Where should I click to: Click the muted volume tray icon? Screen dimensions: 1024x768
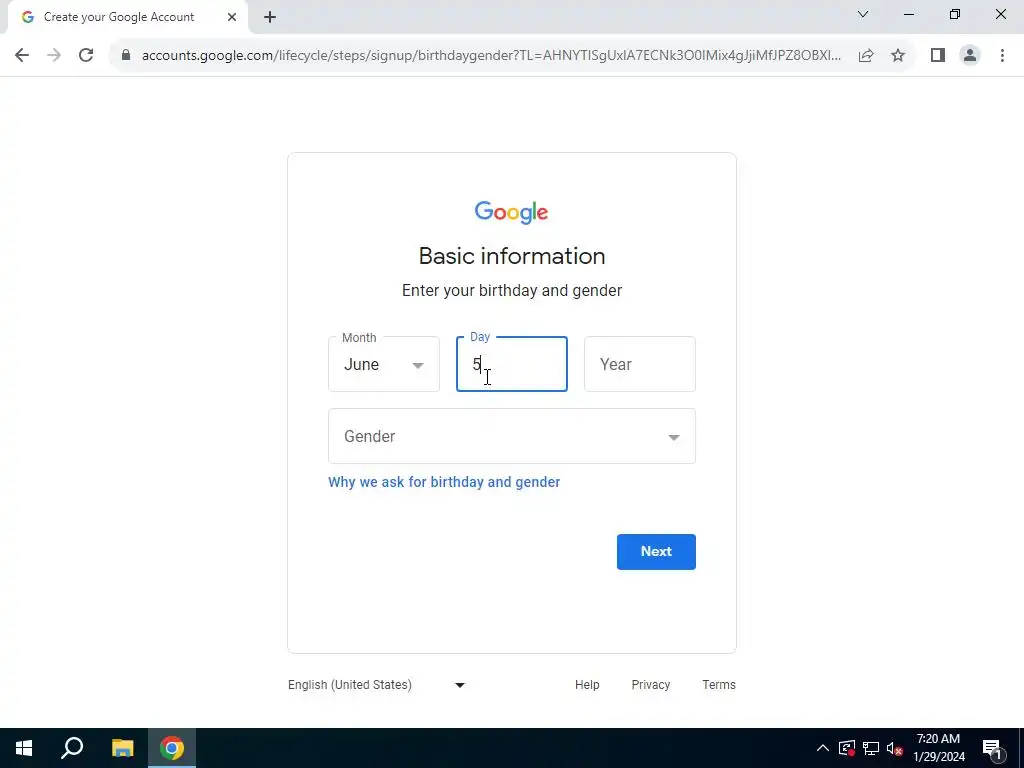pos(894,748)
